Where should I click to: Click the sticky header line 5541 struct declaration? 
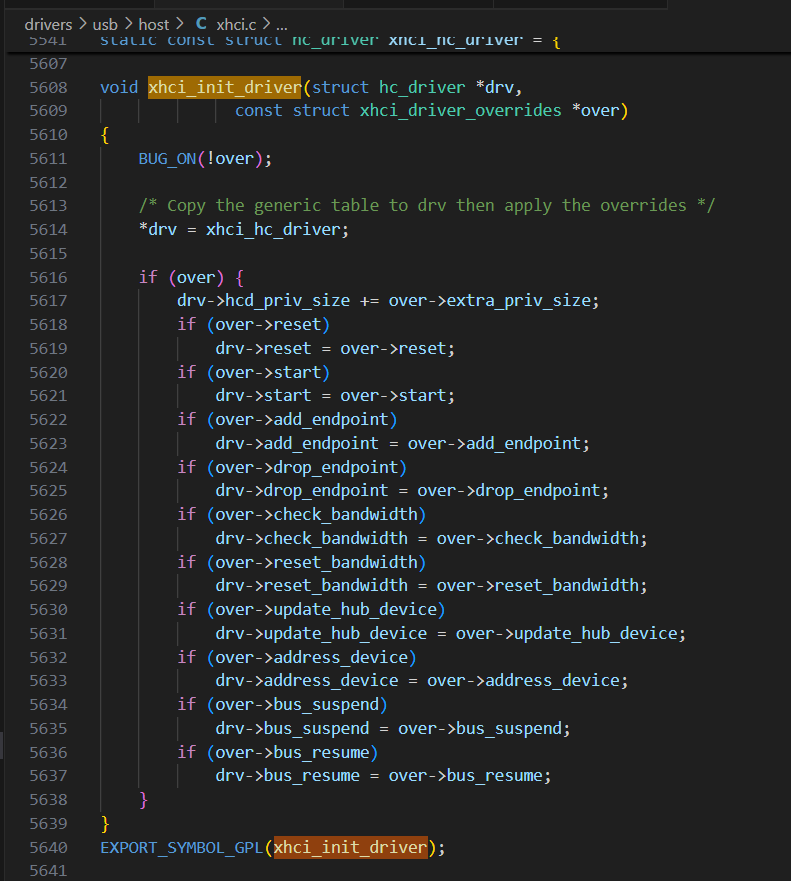click(330, 40)
